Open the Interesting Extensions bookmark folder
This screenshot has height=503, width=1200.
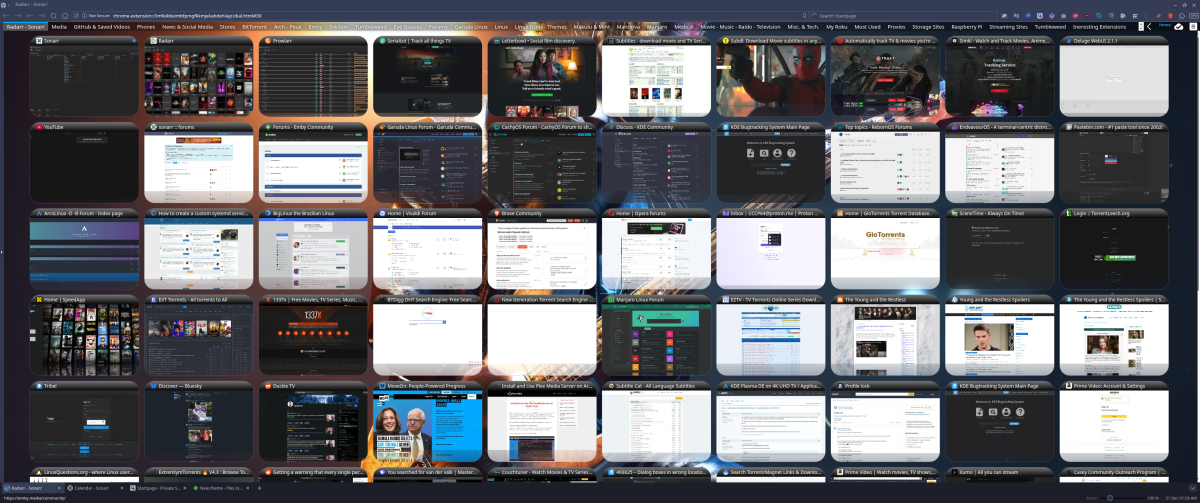[1099, 27]
